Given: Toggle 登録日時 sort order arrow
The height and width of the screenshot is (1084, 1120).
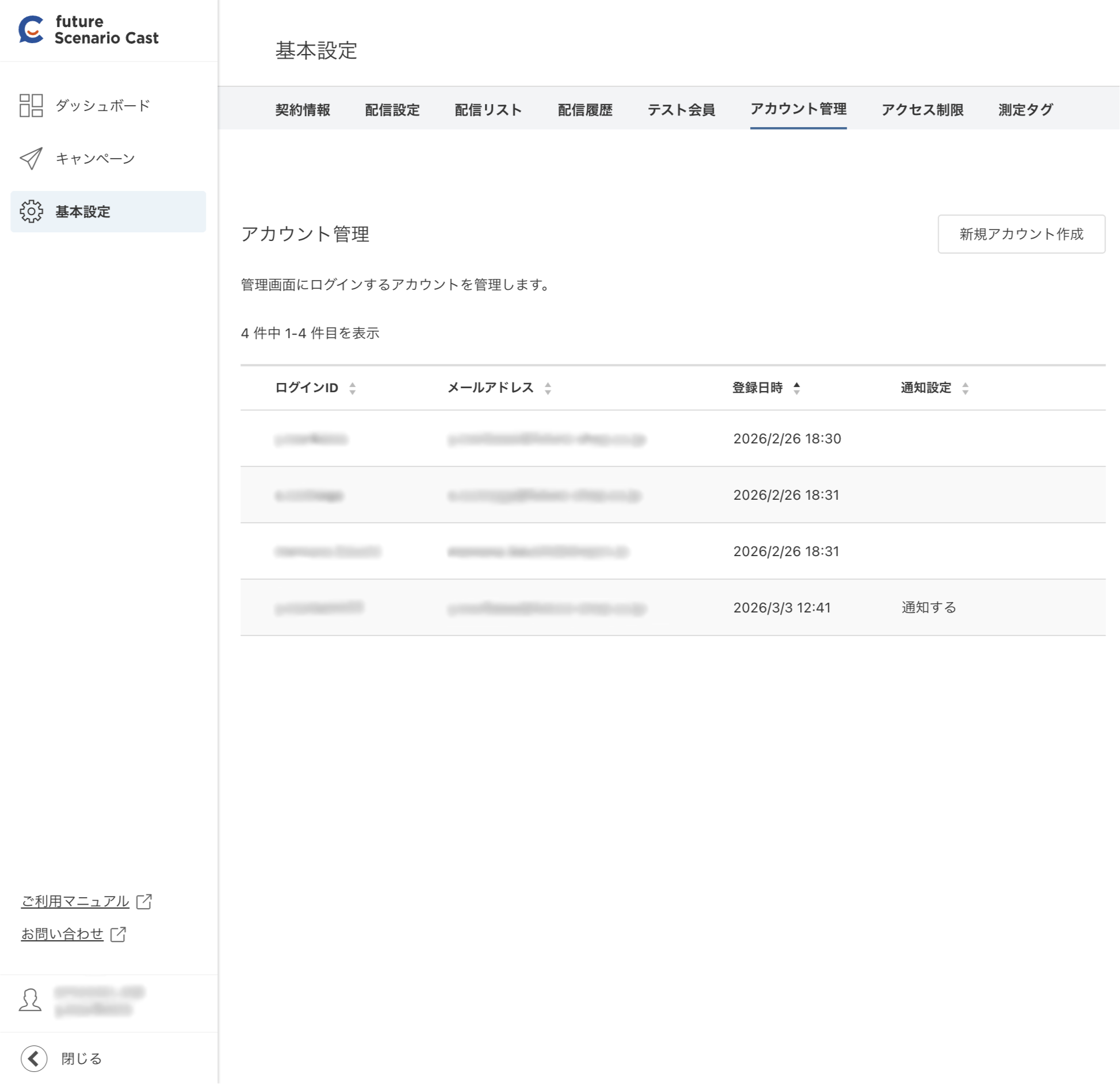Looking at the screenshot, I should (797, 388).
